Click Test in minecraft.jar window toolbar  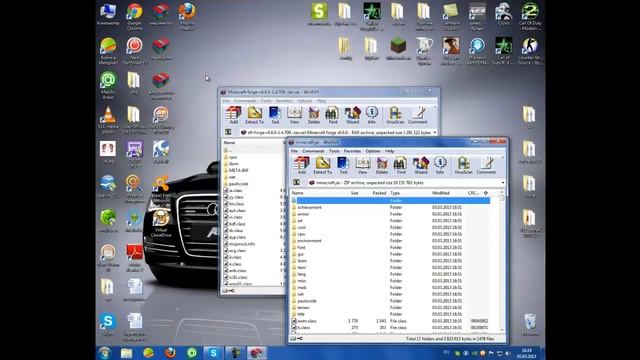[x=343, y=165]
